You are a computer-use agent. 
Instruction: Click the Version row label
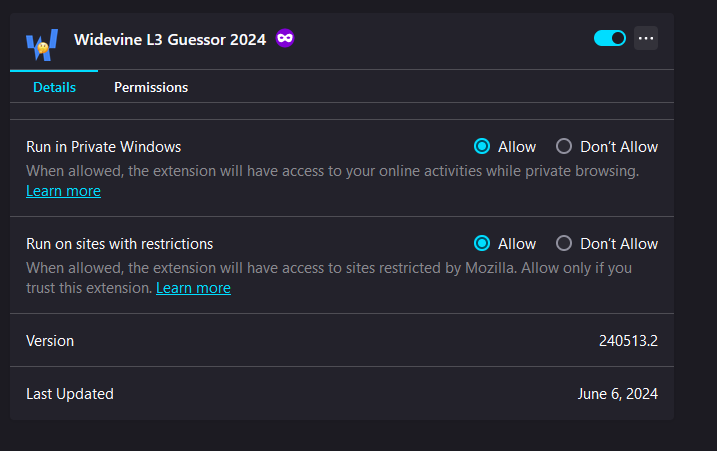(x=50, y=341)
